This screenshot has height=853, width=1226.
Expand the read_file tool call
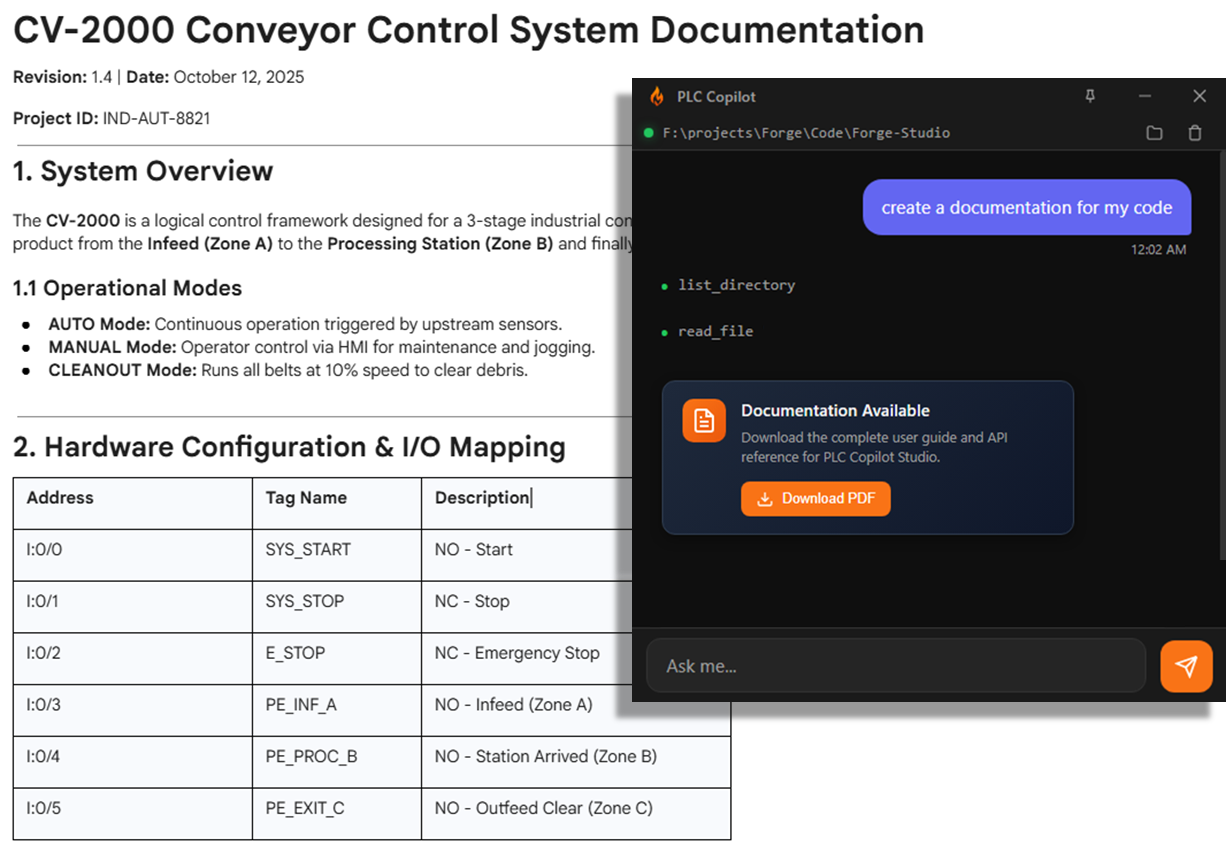click(x=715, y=331)
